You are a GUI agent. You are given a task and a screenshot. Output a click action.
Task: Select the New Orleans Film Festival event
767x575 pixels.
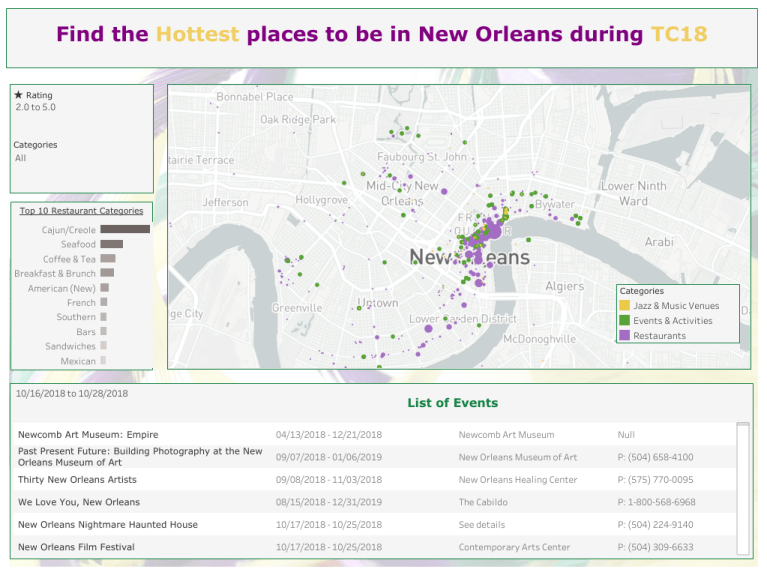pyautogui.click(x=76, y=547)
